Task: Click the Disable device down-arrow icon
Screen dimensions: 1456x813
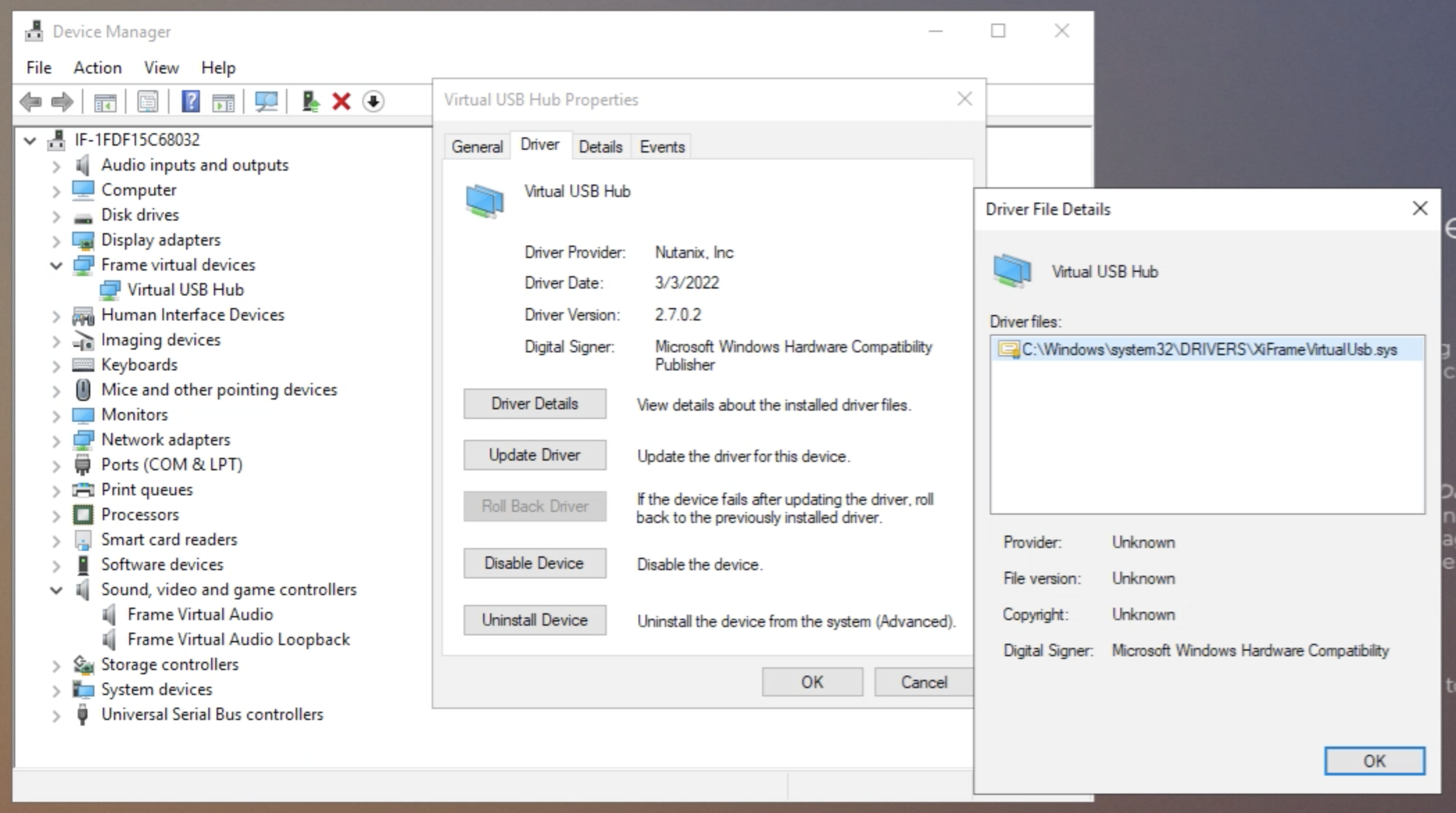Action: pos(373,102)
